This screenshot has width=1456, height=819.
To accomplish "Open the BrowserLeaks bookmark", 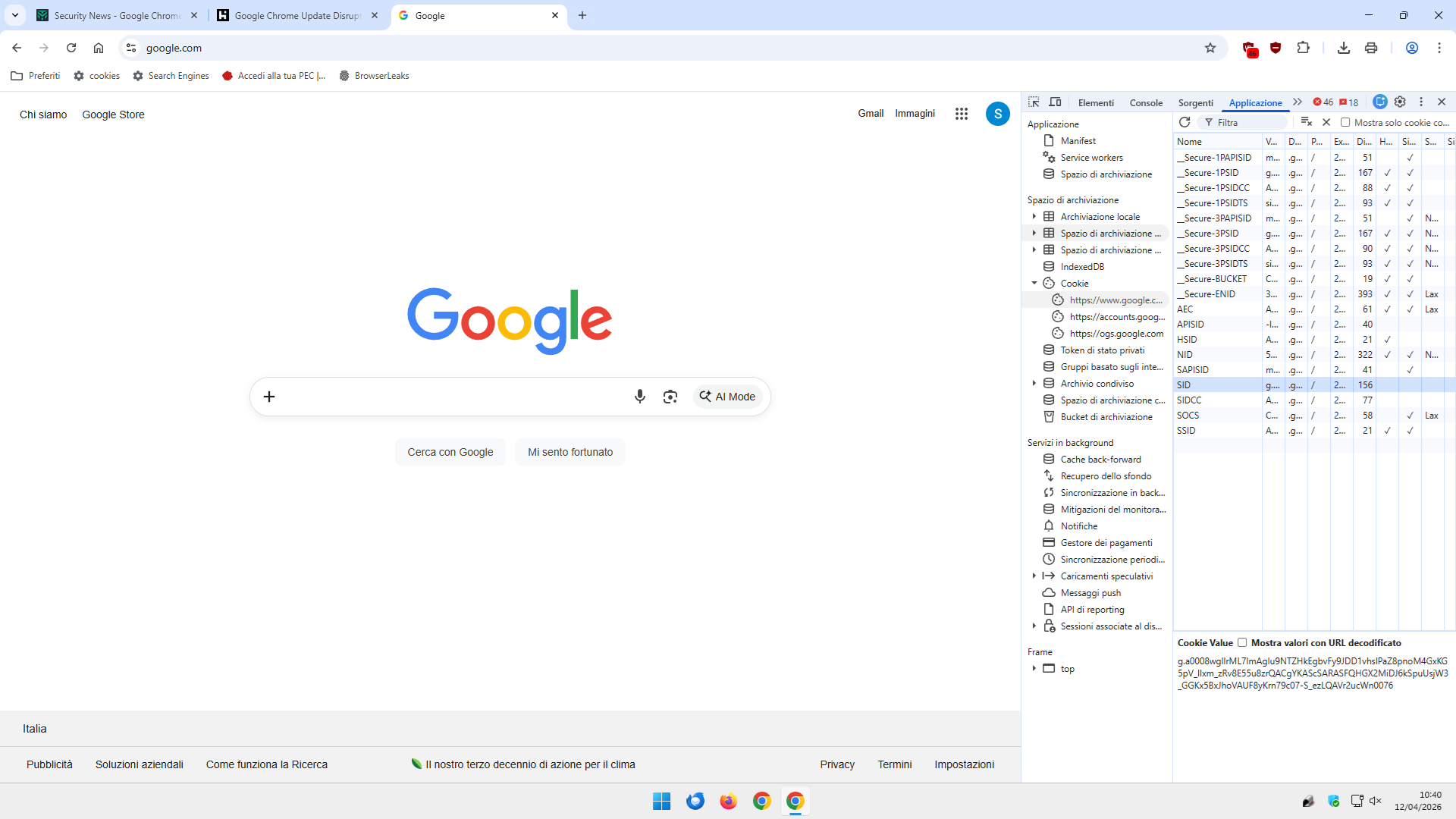I will 374,76.
